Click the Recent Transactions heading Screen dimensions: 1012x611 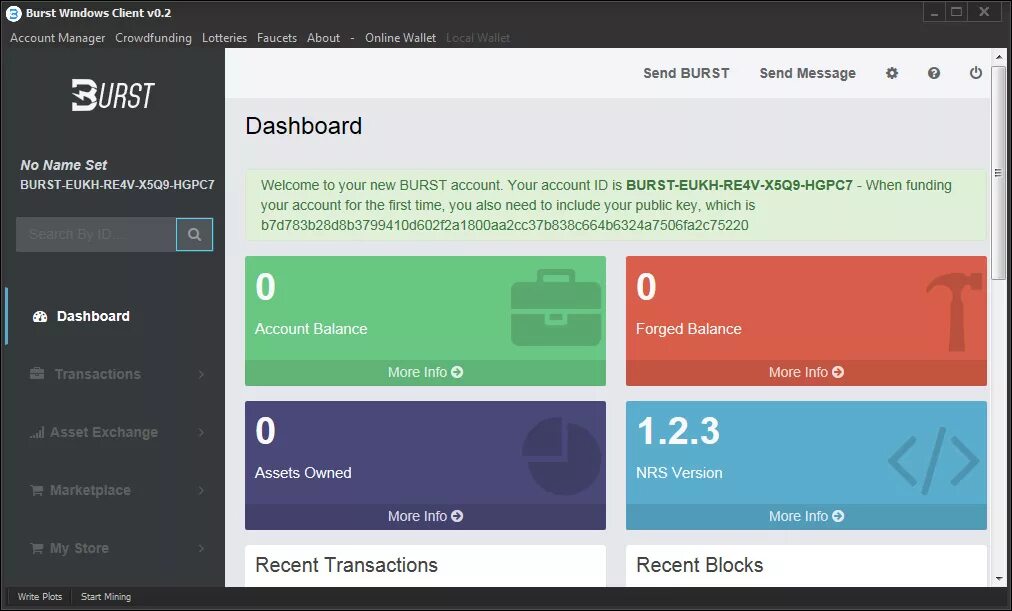click(346, 565)
